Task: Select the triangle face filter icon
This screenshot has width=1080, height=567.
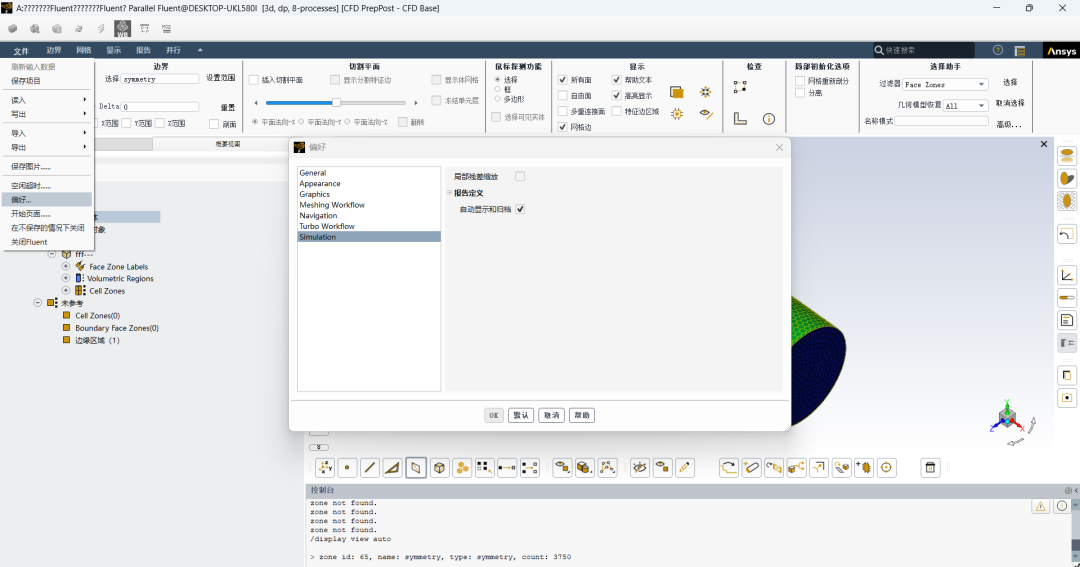Action: tap(393, 468)
